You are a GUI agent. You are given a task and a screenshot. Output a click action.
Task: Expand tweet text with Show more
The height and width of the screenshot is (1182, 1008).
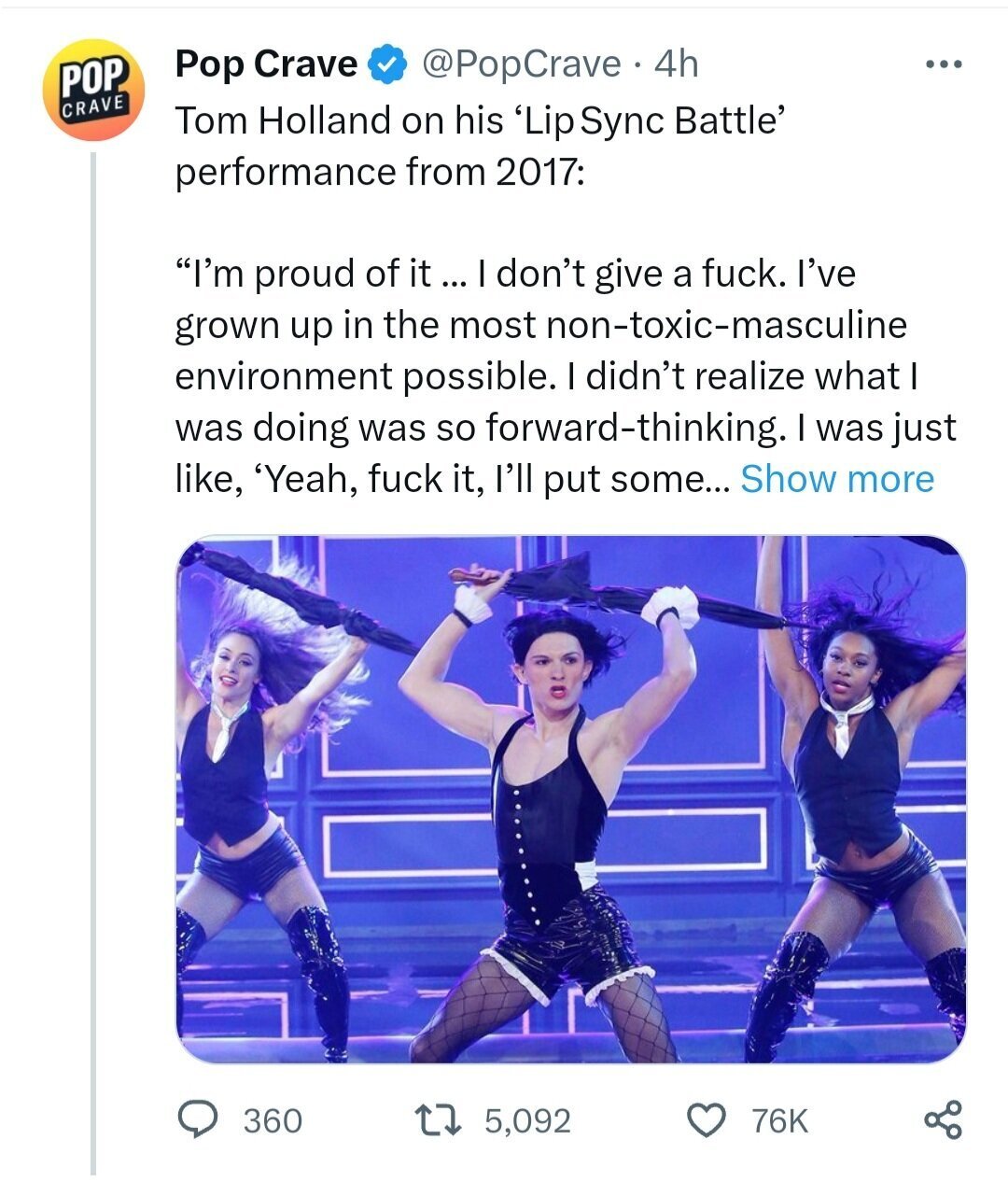[836, 479]
